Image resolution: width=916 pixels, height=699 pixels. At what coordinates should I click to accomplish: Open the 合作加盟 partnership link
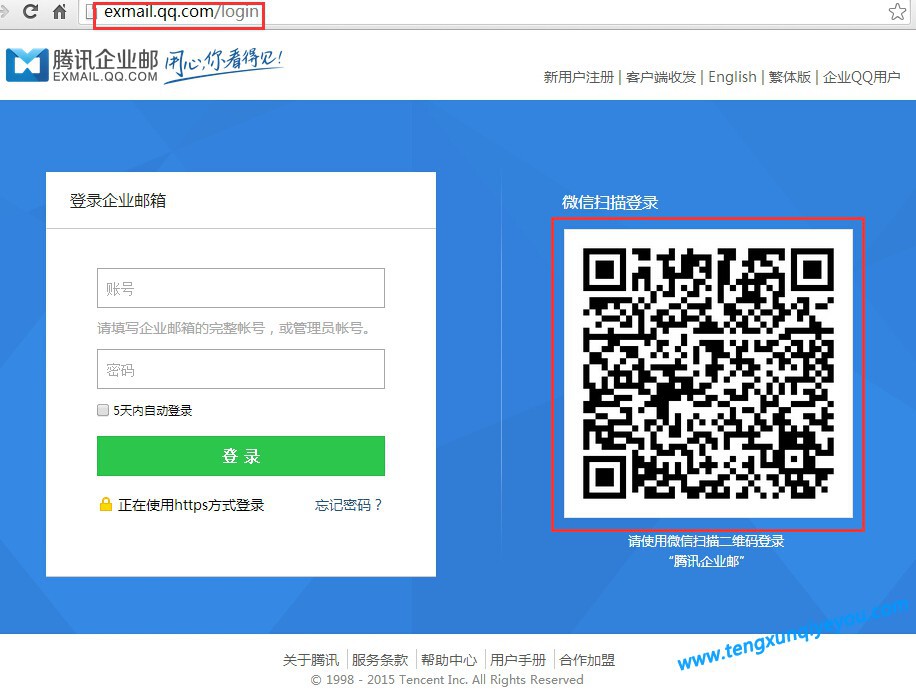[x=587, y=660]
